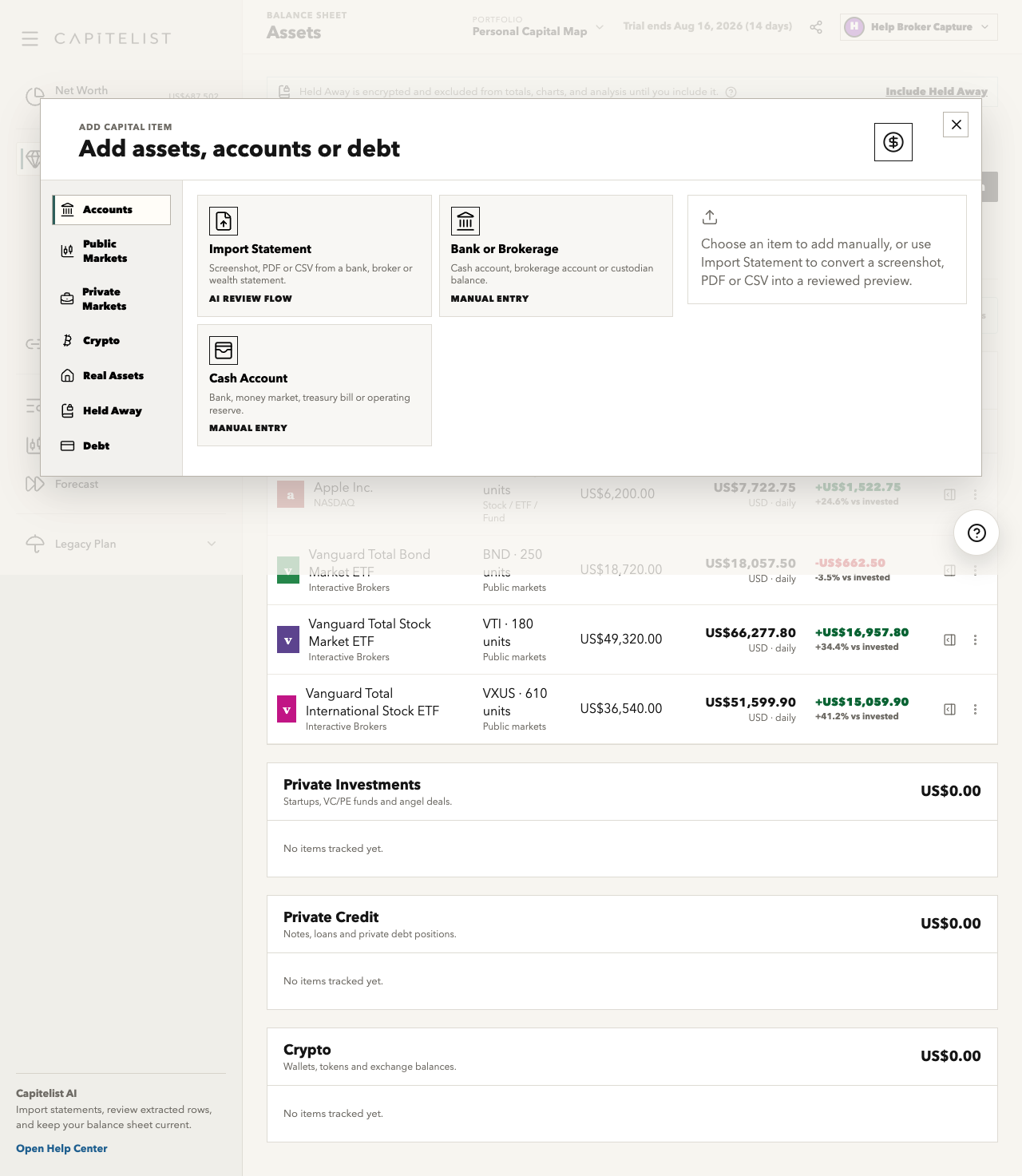Screen dimensions: 1022x1176
Task: Open the Debt tab
Action: coord(112,446)
